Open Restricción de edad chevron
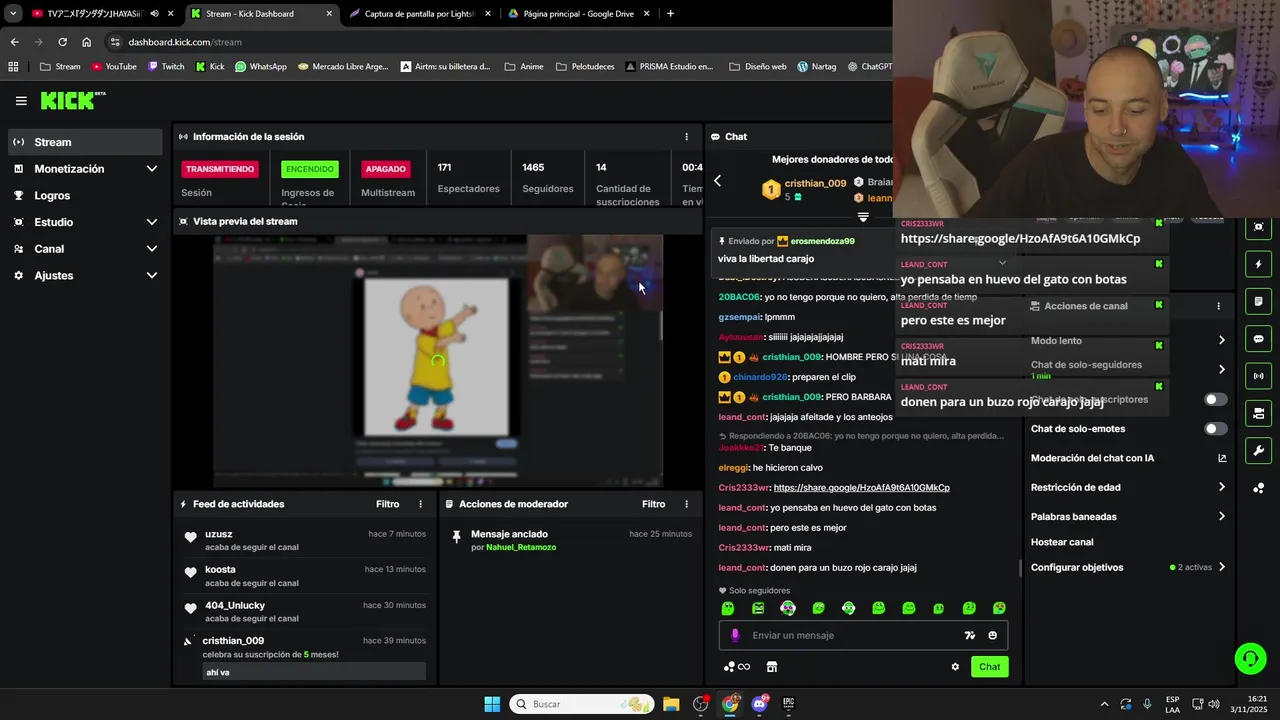This screenshot has height=720, width=1280. click(1221, 487)
